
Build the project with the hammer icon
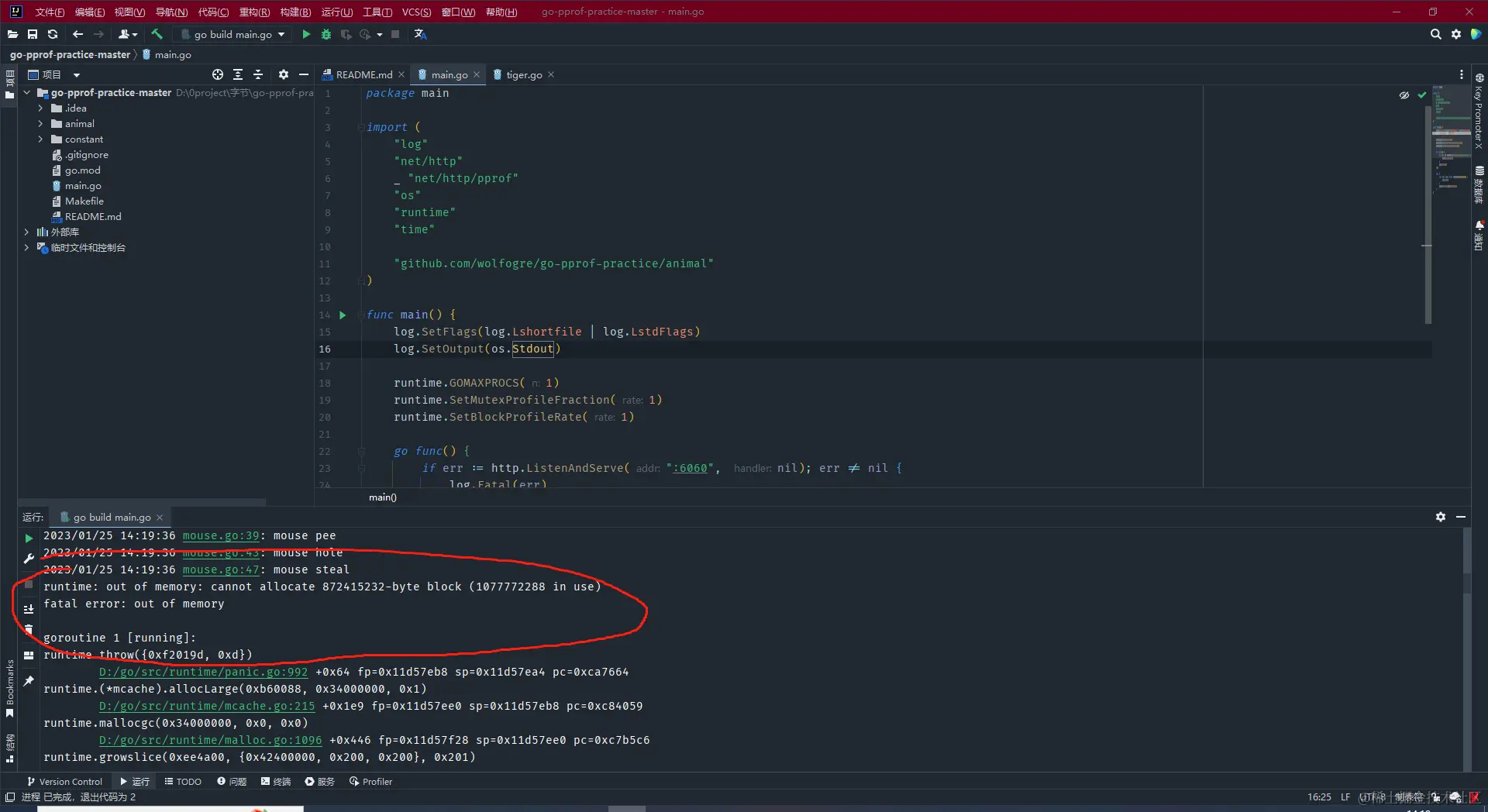tap(157, 34)
